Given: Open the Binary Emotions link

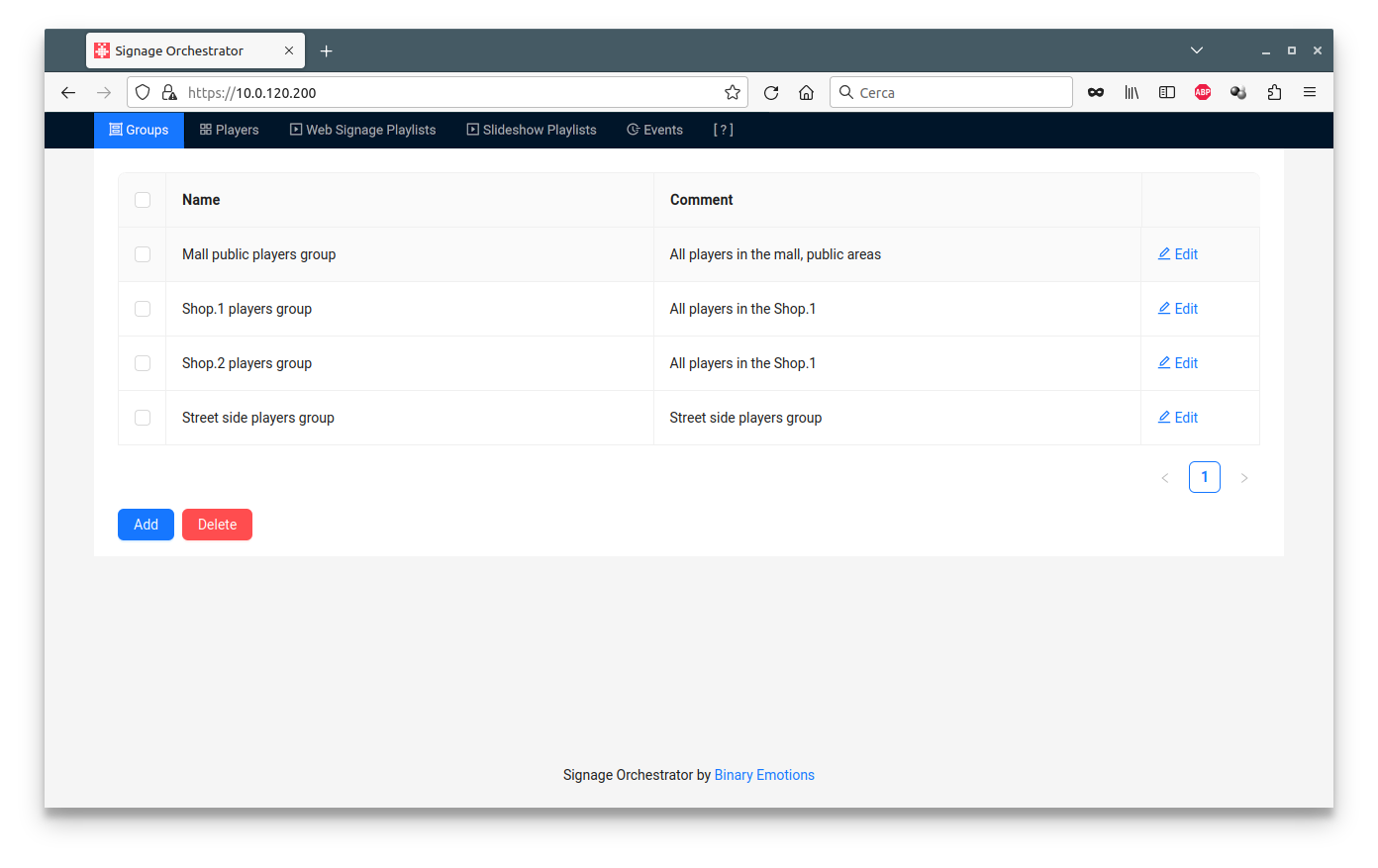Looking at the screenshot, I should pyautogui.click(x=764, y=775).
